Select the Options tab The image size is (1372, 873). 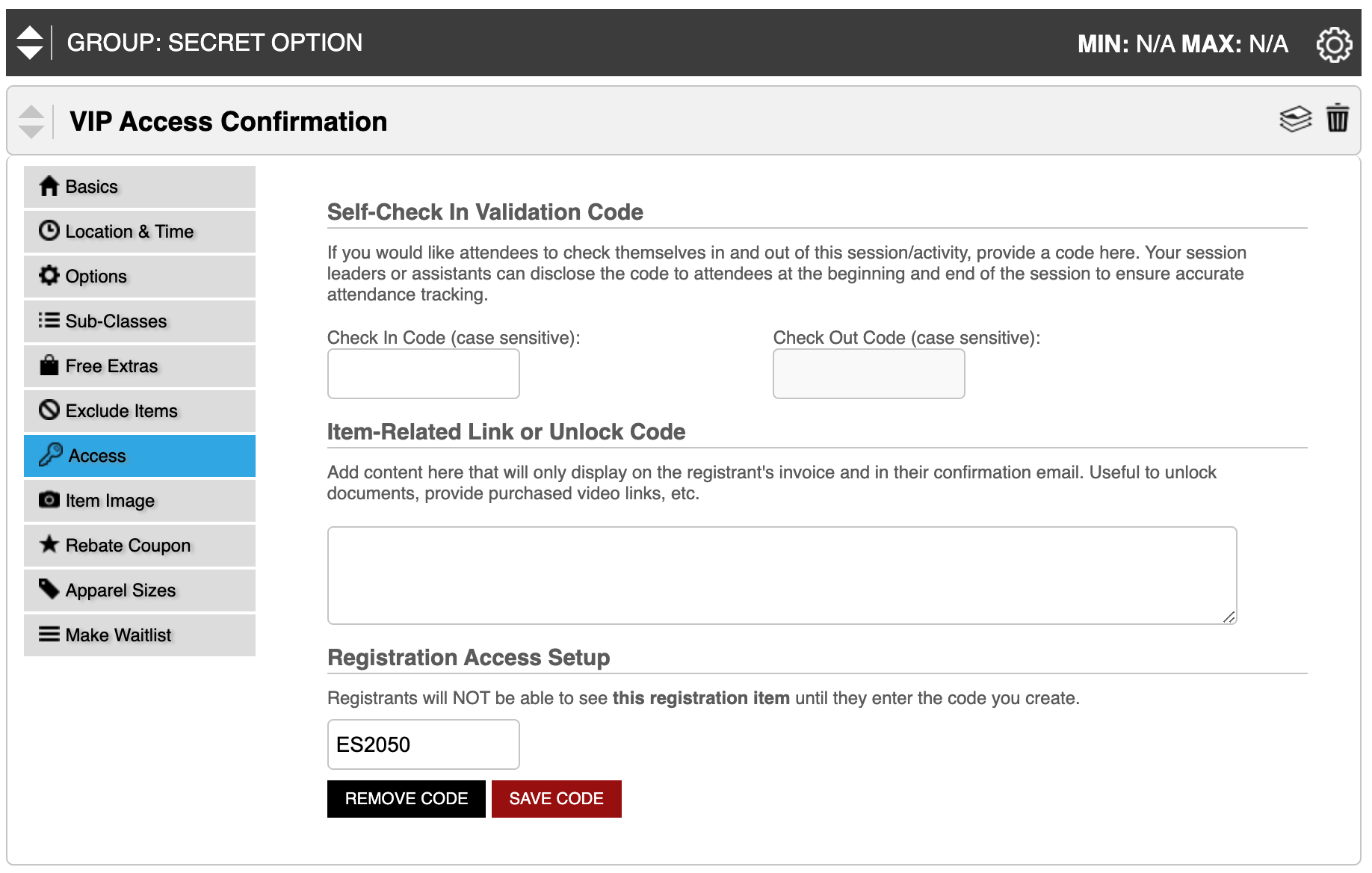point(140,277)
